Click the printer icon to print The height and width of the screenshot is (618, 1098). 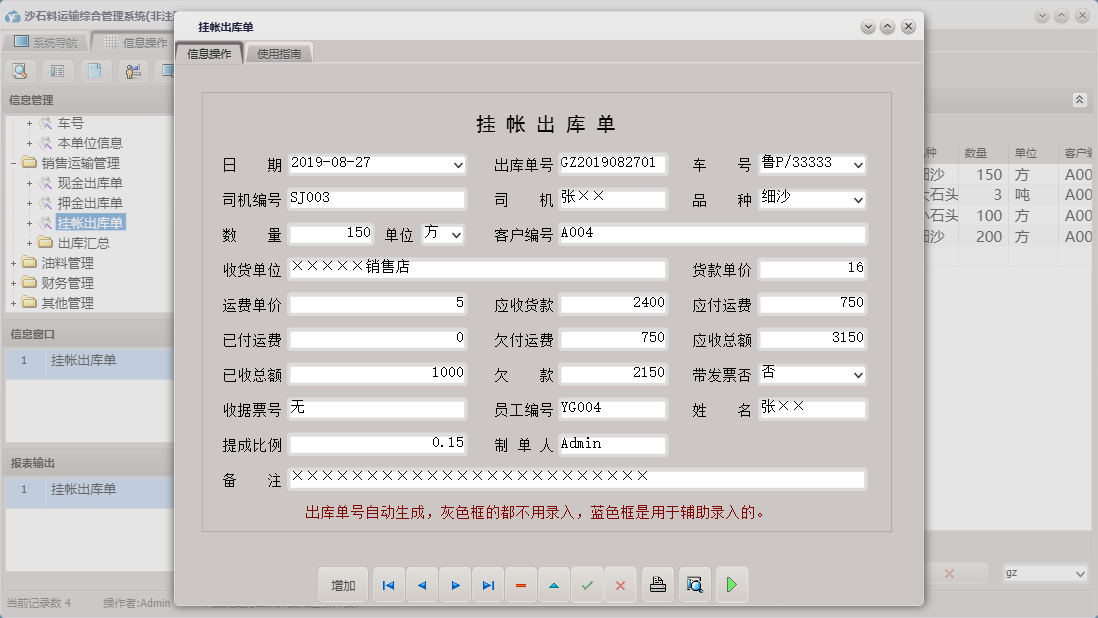click(x=657, y=585)
